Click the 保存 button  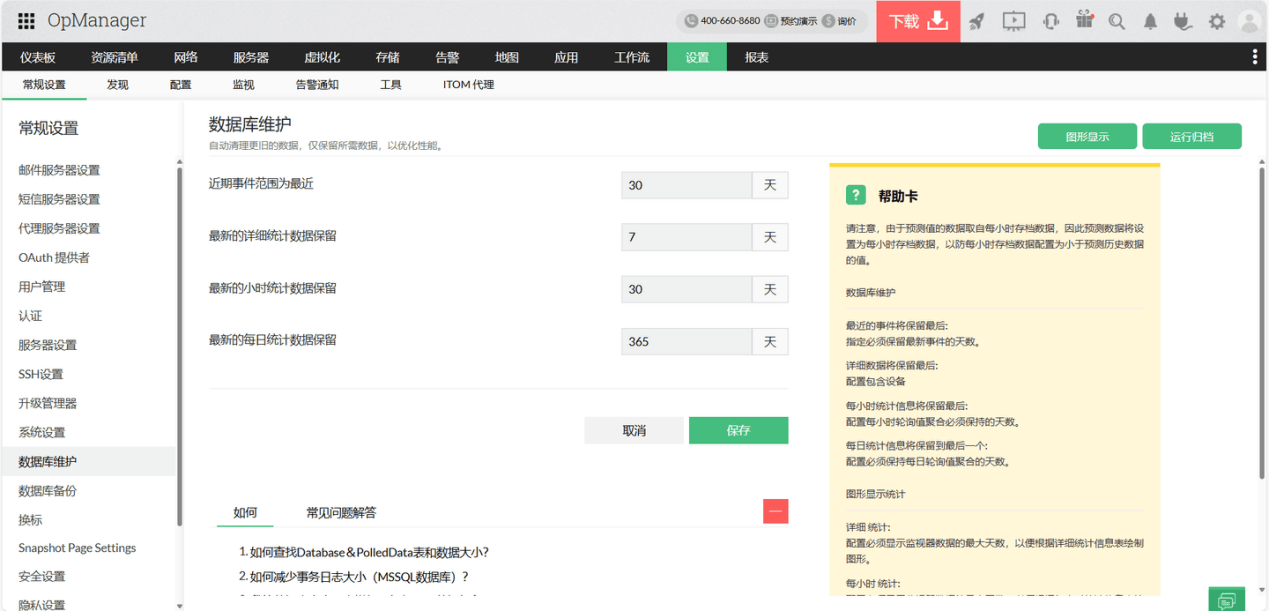coord(738,430)
